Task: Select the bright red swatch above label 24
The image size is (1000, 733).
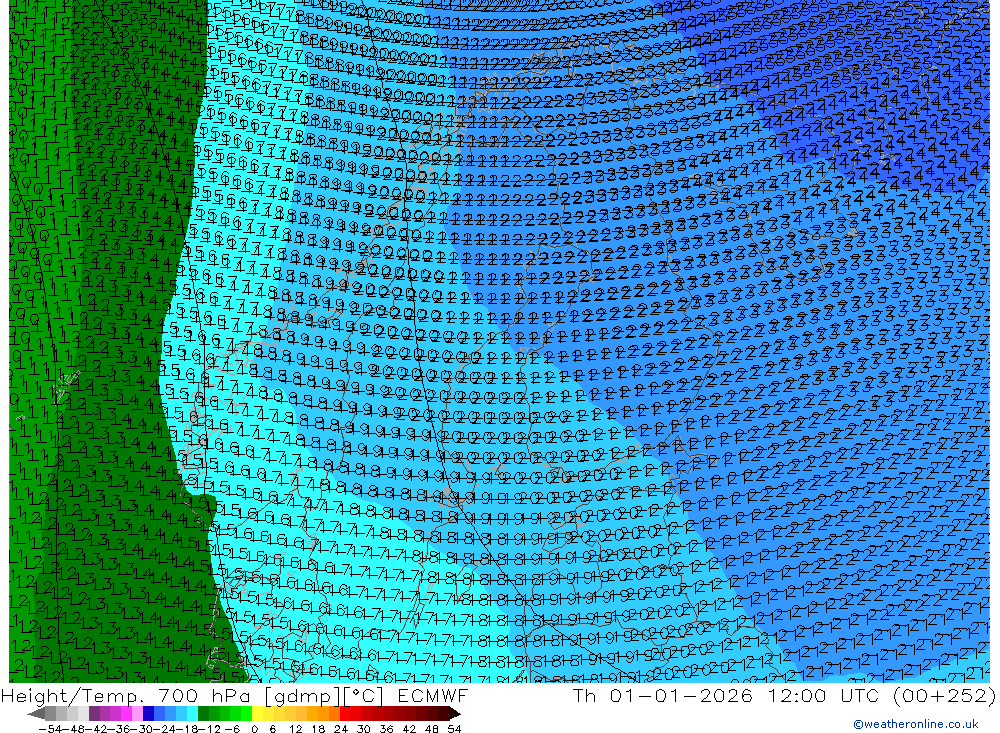Action: (x=344, y=713)
